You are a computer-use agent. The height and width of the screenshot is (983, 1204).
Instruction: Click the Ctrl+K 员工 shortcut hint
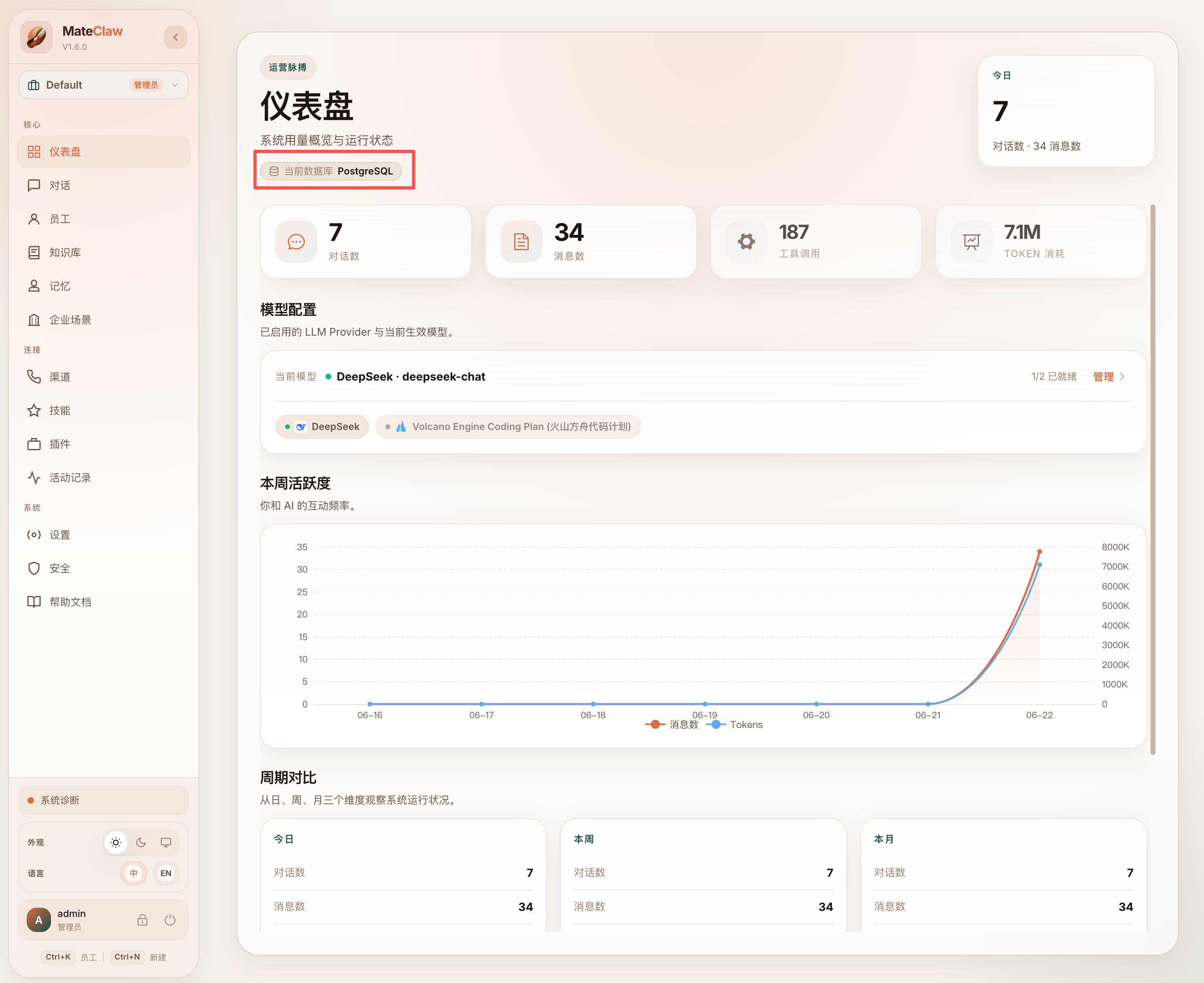point(70,957)
